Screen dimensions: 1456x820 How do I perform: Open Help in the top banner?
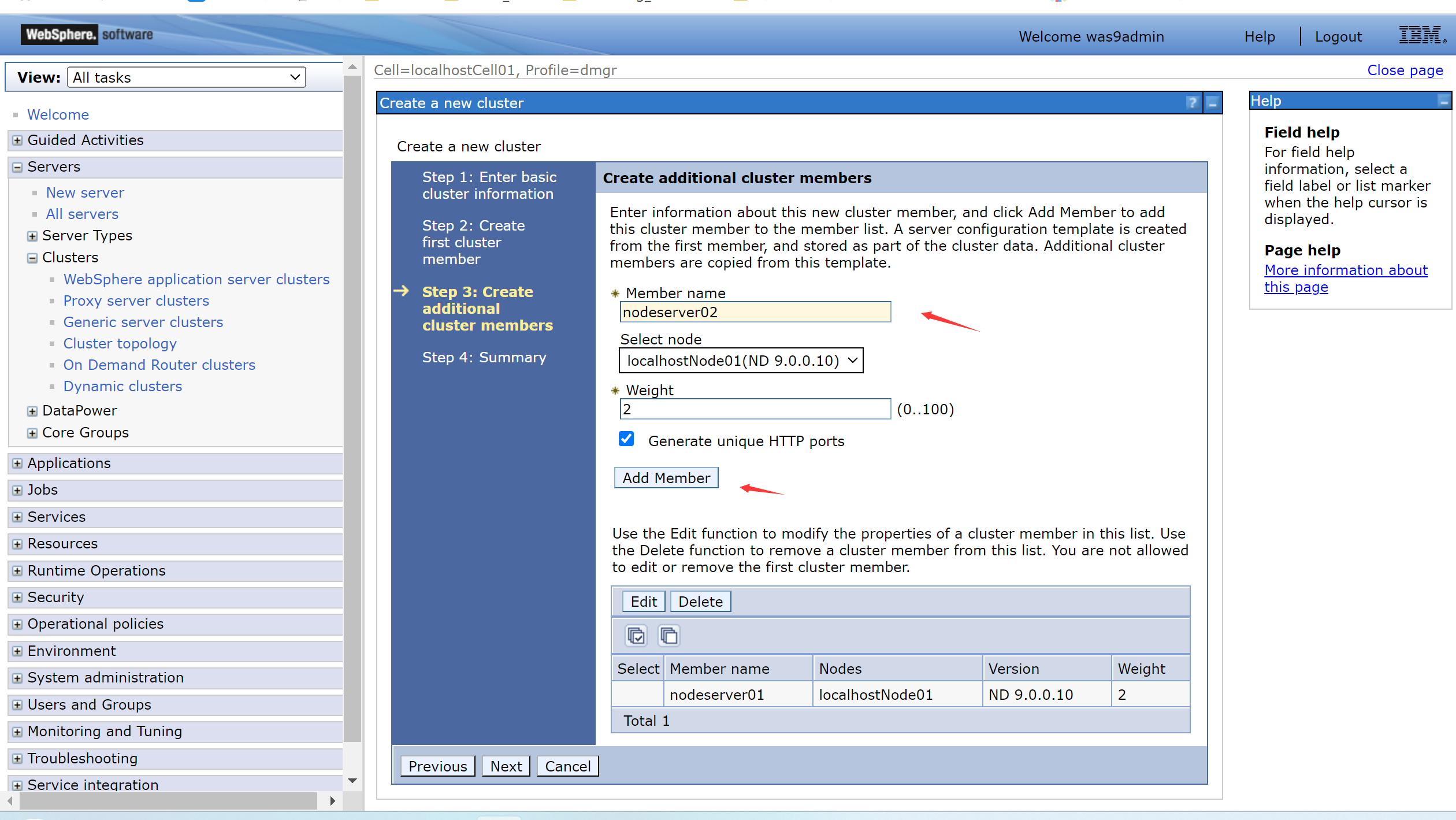(x=1260, y=36)
